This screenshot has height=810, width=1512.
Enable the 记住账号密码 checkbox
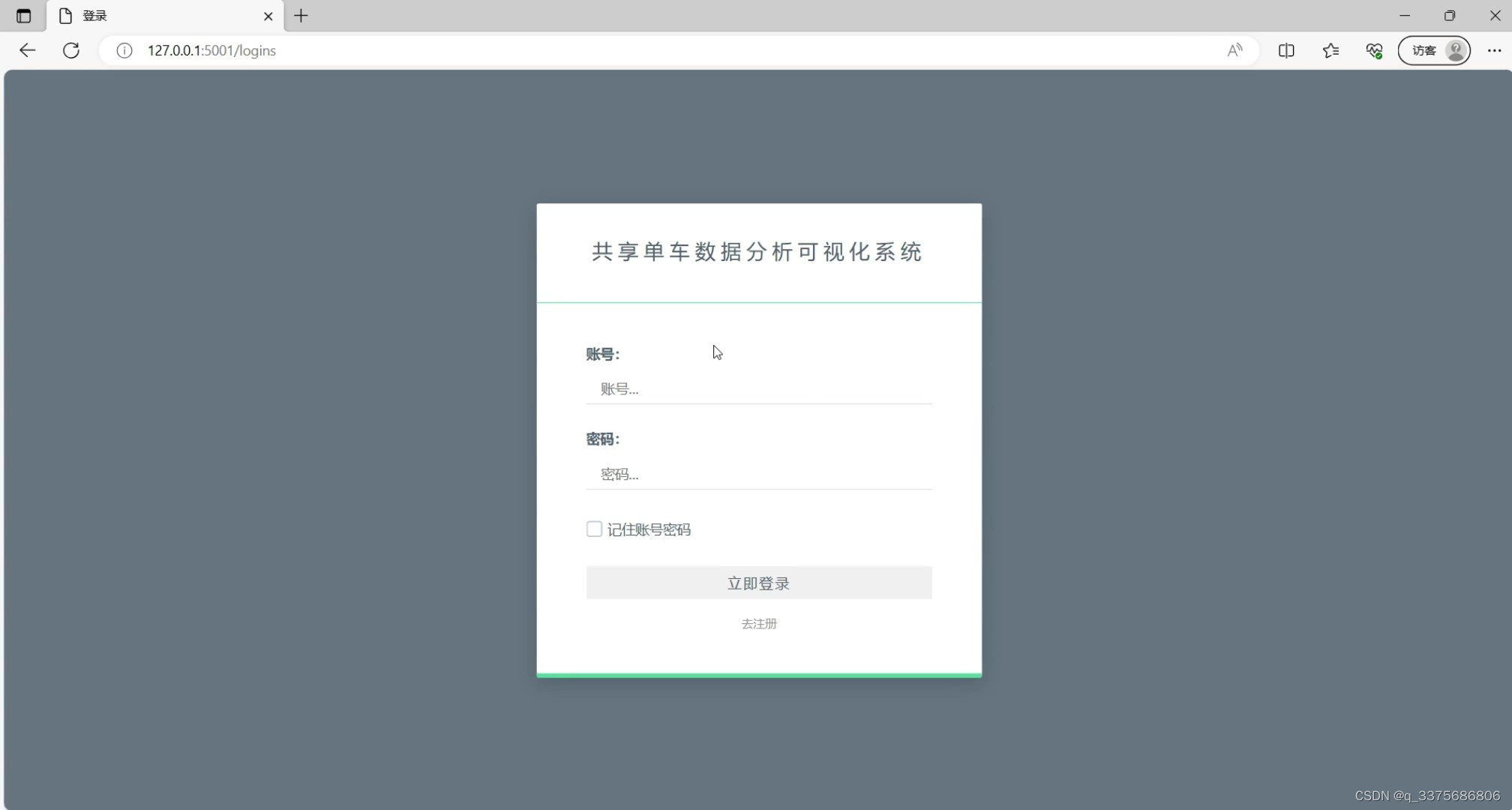click(x=593, y=529)
